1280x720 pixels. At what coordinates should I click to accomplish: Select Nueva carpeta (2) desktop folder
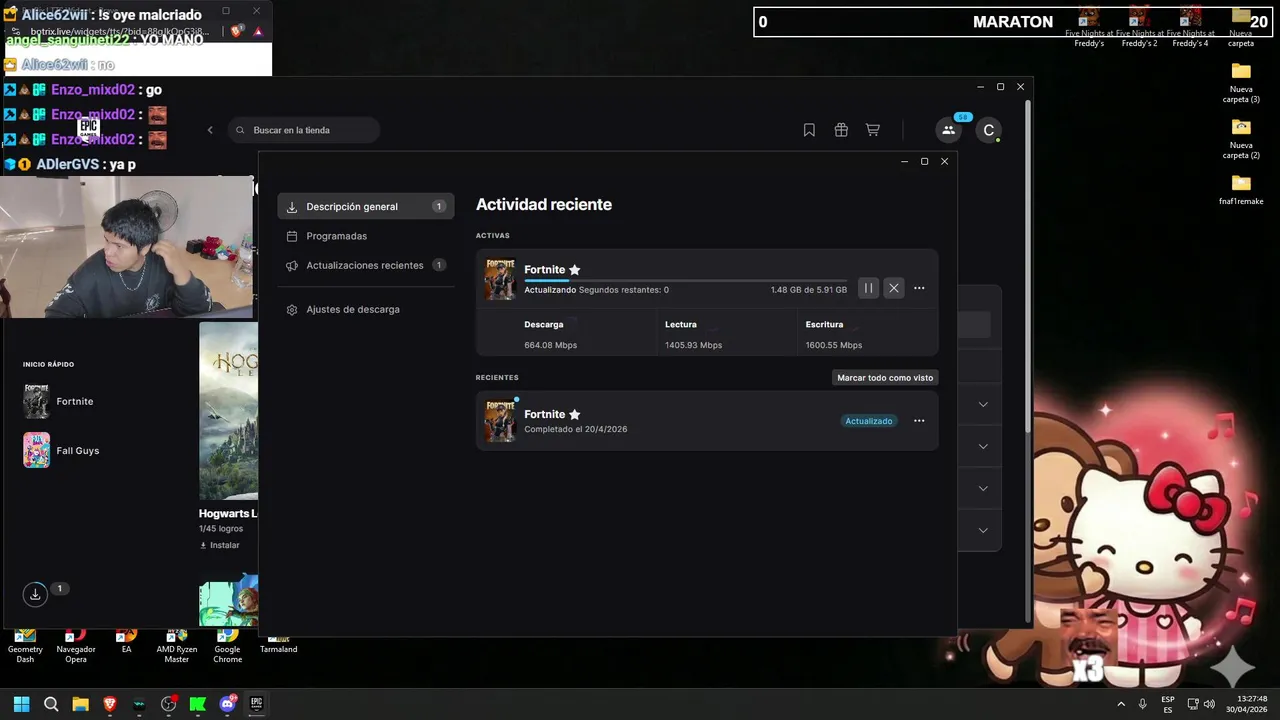1241,139
